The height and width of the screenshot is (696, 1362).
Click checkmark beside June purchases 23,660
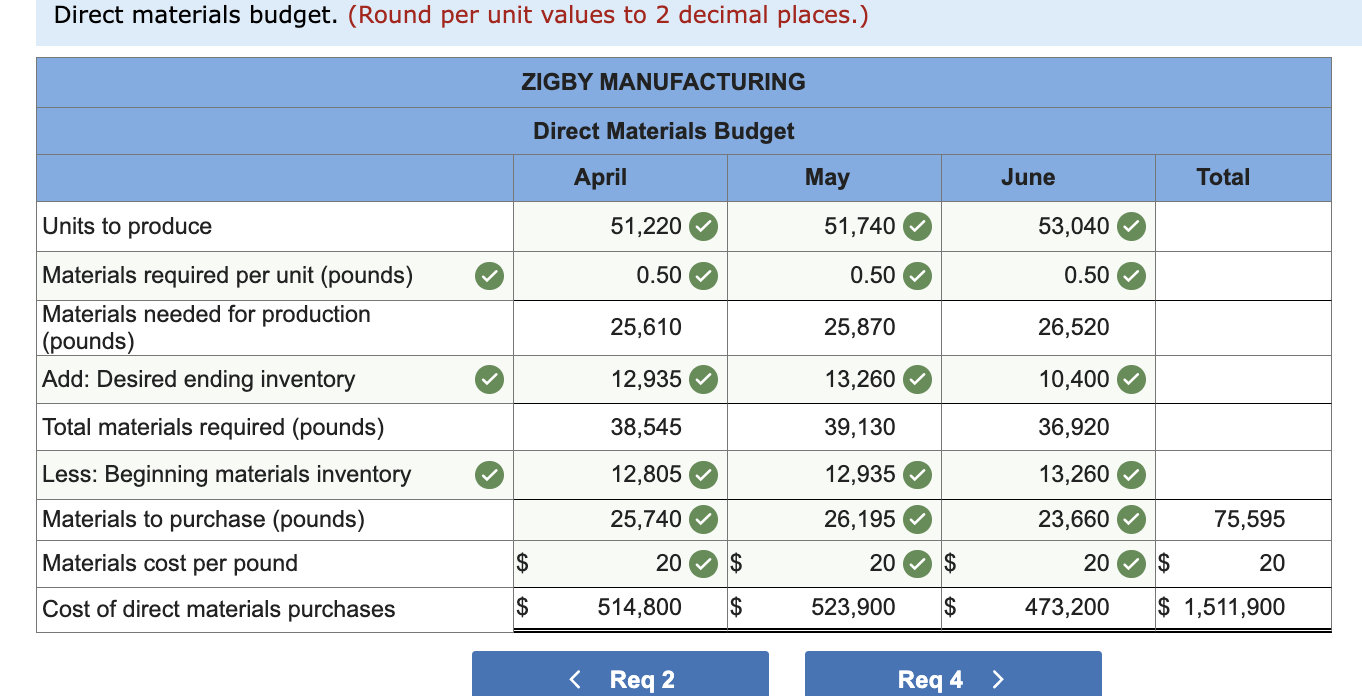click(x=1131, y=519)
